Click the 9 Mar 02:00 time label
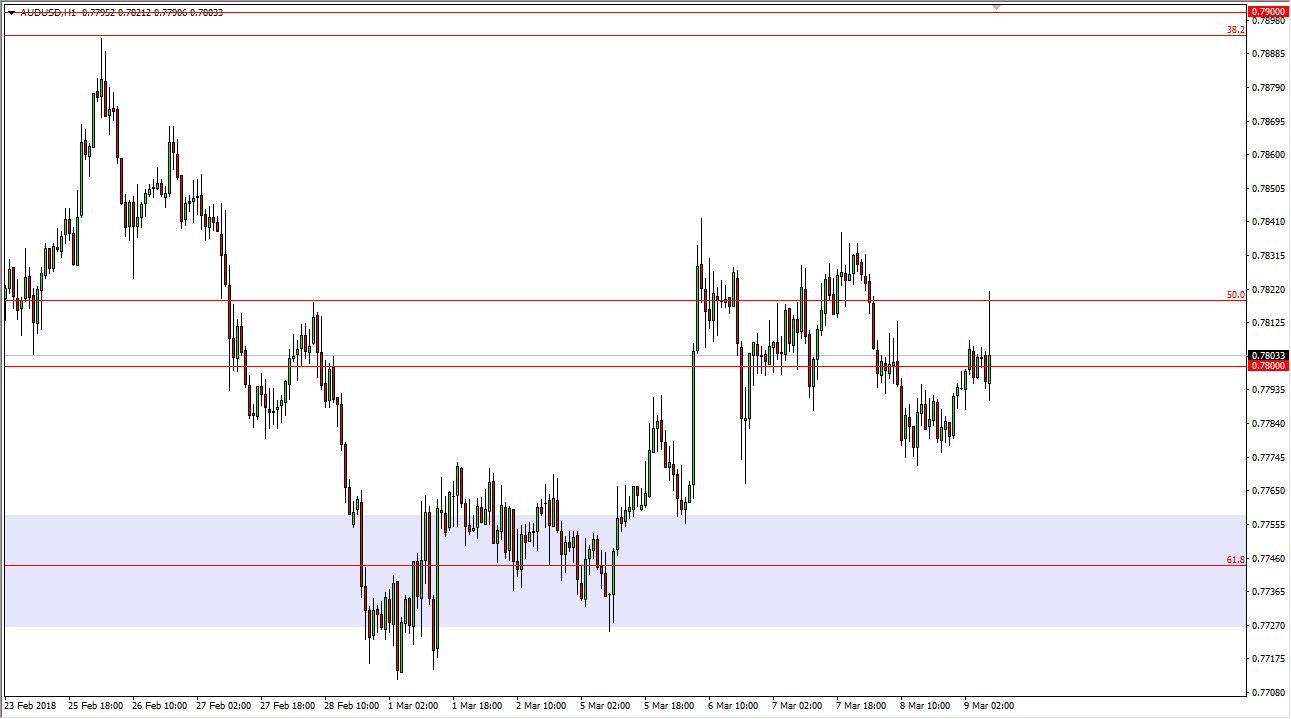 point(989,705)
